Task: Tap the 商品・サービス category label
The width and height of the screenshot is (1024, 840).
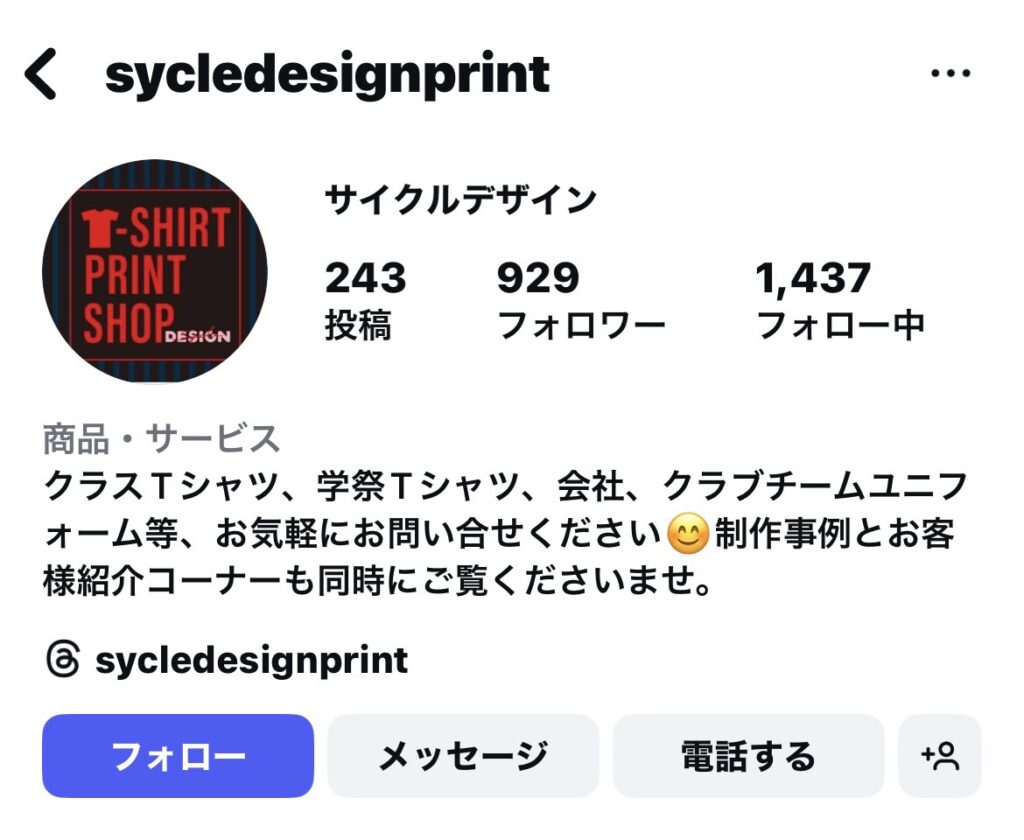Action: click(161, 438)
